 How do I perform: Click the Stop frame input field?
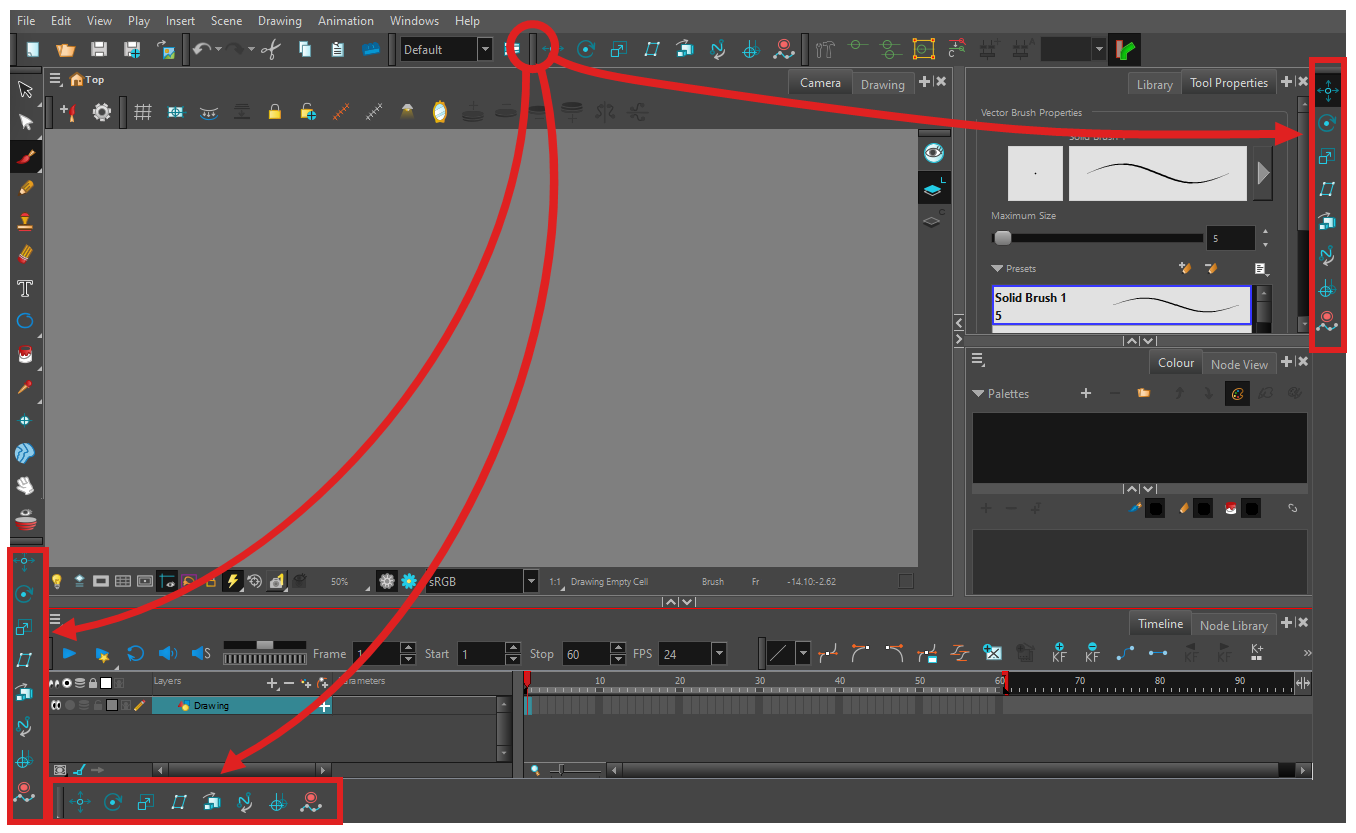click(585, 654)
